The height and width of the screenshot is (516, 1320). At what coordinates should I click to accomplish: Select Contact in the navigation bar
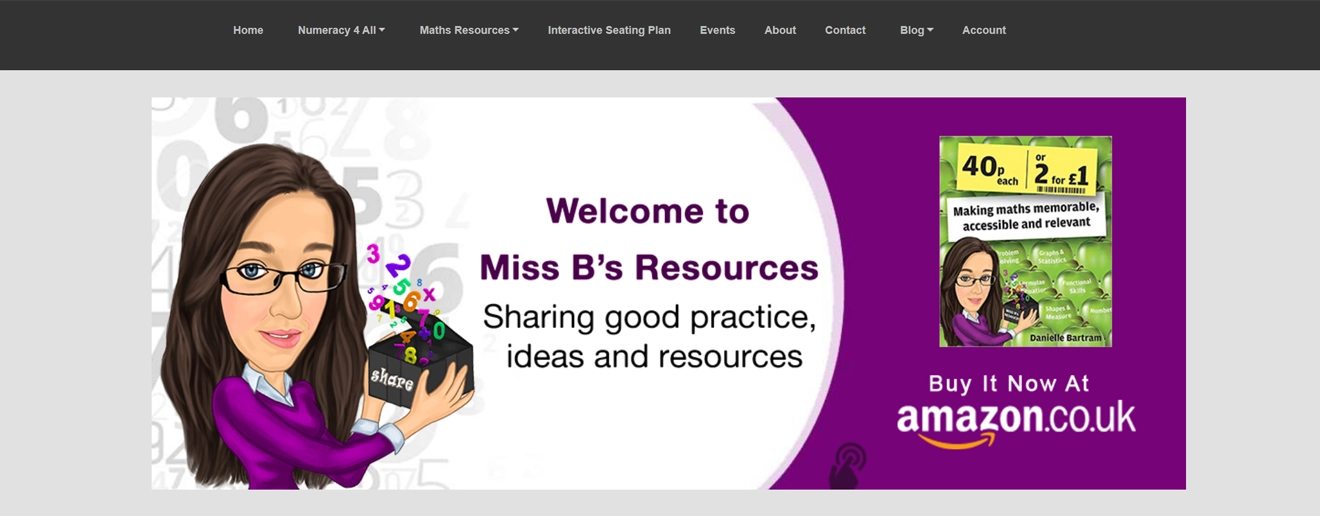[845, 30]
